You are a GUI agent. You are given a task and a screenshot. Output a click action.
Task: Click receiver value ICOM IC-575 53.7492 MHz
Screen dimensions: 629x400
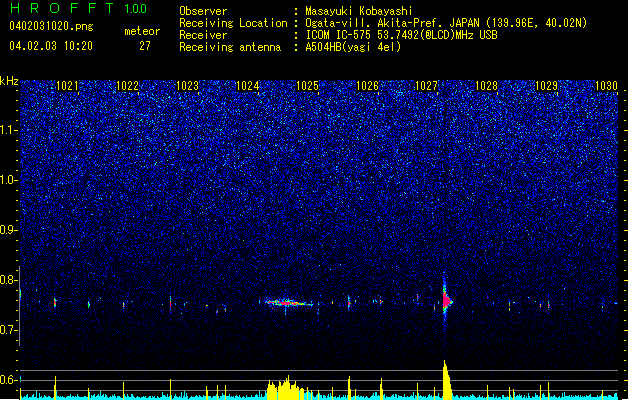[x=401, y=35]
